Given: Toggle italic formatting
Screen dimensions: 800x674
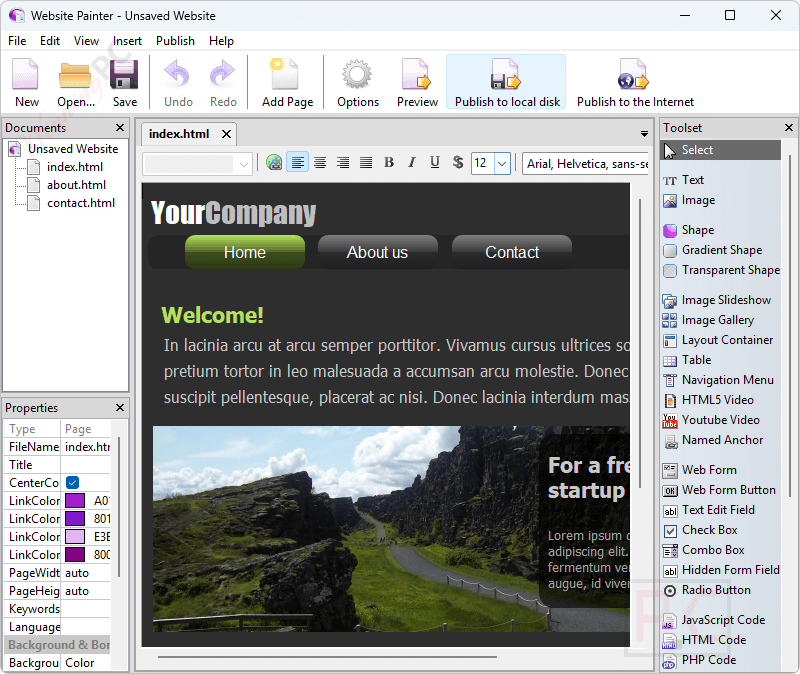Looking at the screenshot, I should 412,163.
